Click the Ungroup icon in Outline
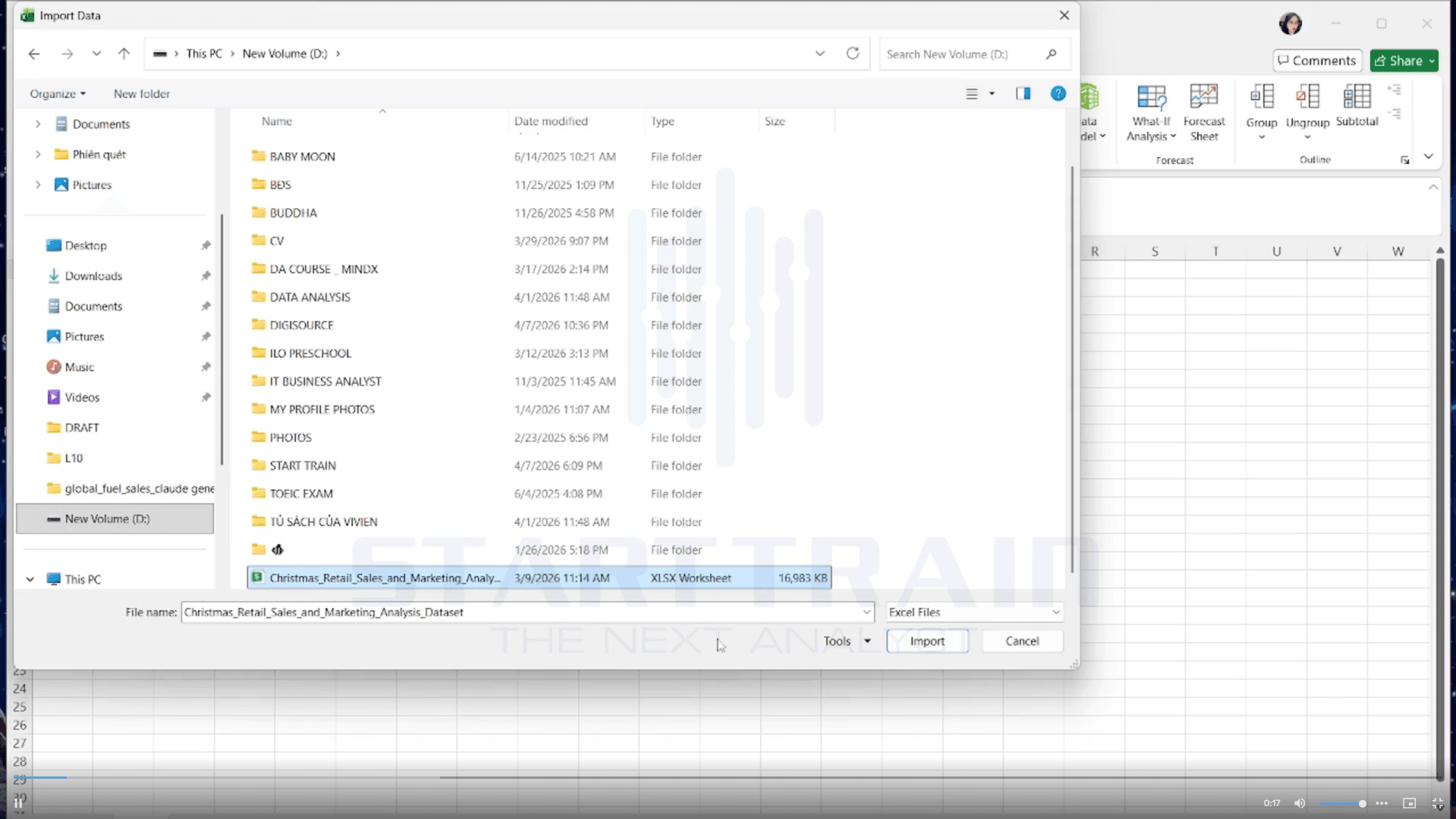Viewport: 1456px width, 819px height. tap(1307, 112)
